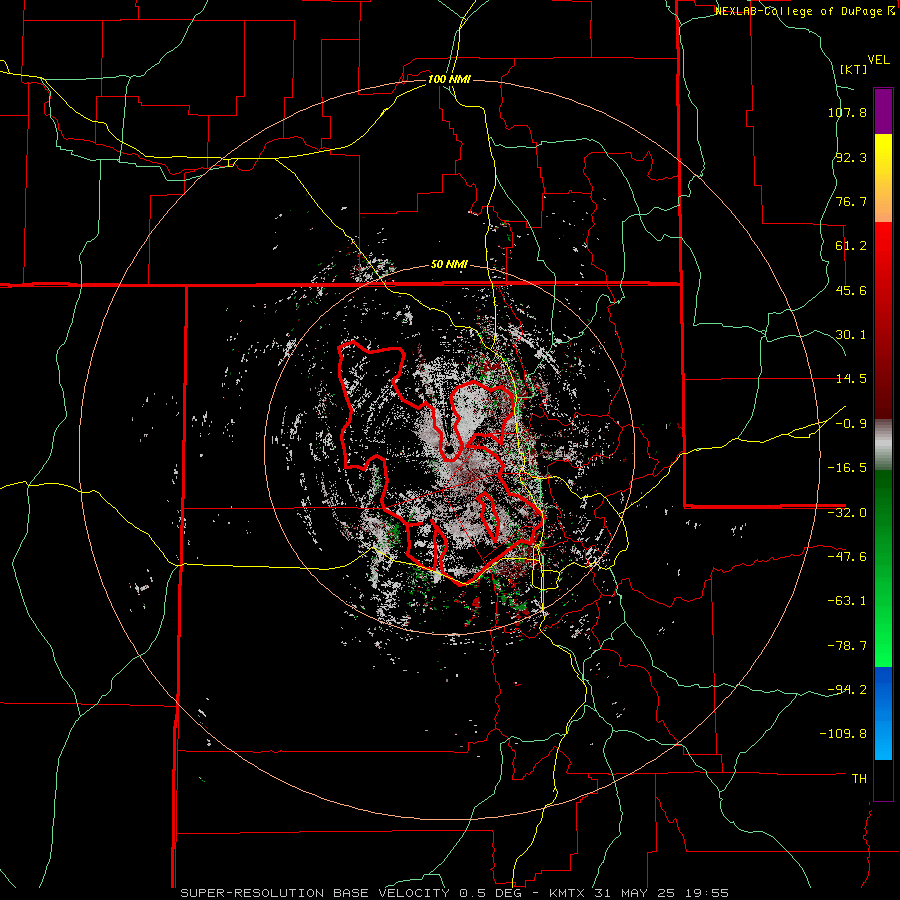900x900 pixels.
Task: Select the 45.6 velocity scale value
Action: click(x=851, y=290)
